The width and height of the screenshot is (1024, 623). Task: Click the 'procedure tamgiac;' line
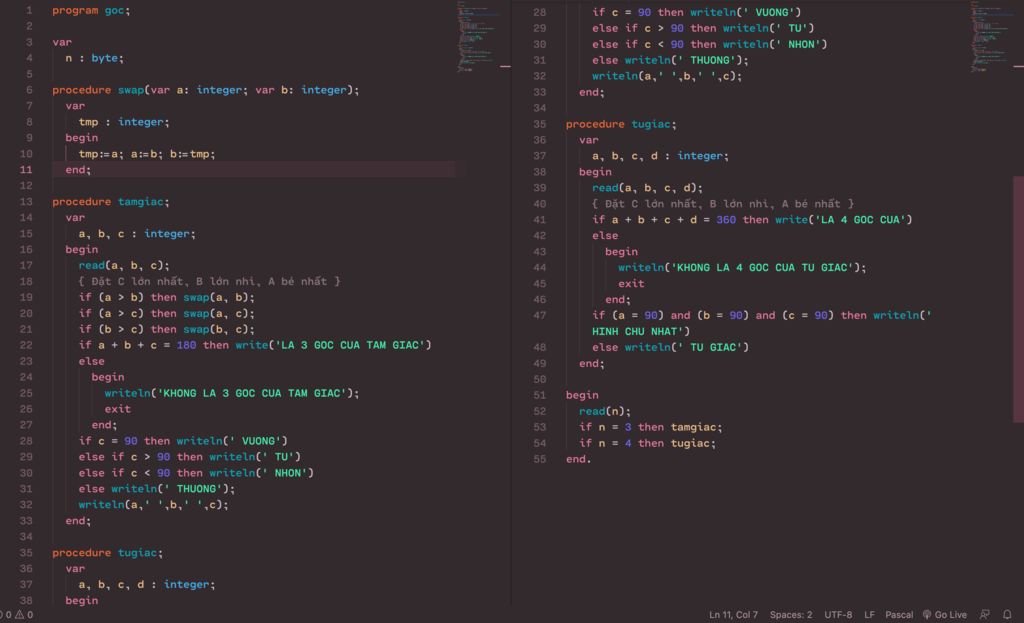coord(110,202)
